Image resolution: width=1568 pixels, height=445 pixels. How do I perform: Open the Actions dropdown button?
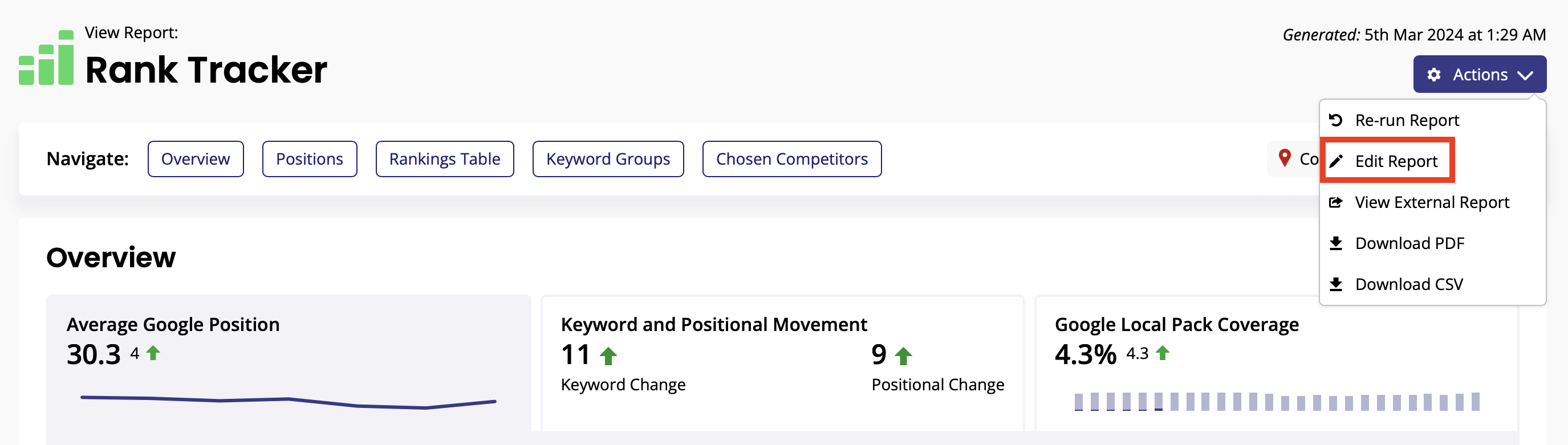click(x=1479, y=74)
